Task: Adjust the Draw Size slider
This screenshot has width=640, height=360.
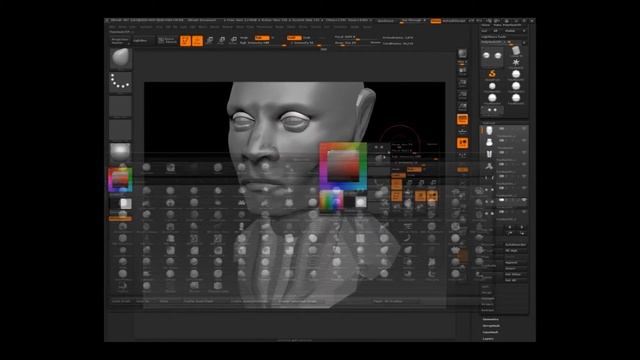Action: point(352,43)
